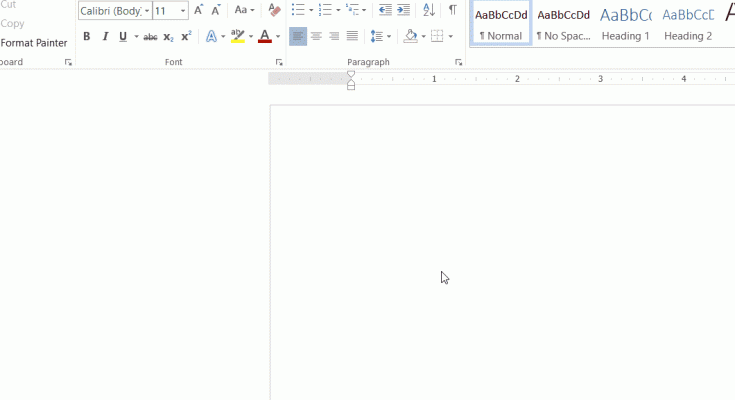Click the Calibri (Body) font name box
The height and width of the screenshot is (400, 735).
click(x=111, y=11)
